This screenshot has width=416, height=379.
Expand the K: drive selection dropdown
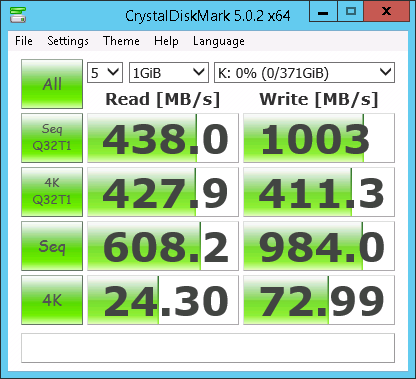coord(304,72)
